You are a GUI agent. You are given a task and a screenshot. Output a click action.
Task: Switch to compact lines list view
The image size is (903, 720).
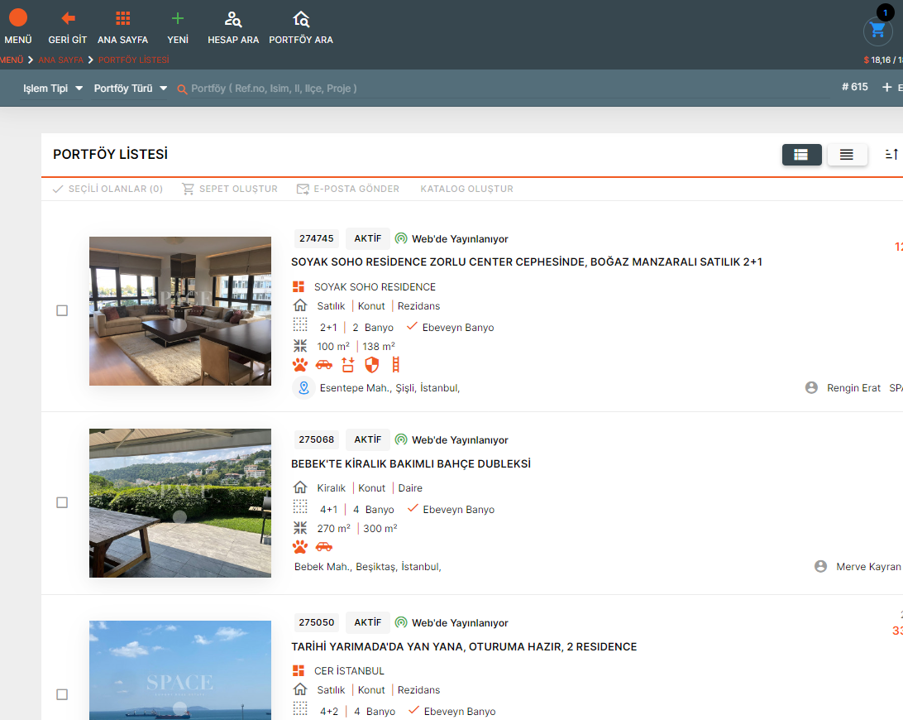point(847,154)
